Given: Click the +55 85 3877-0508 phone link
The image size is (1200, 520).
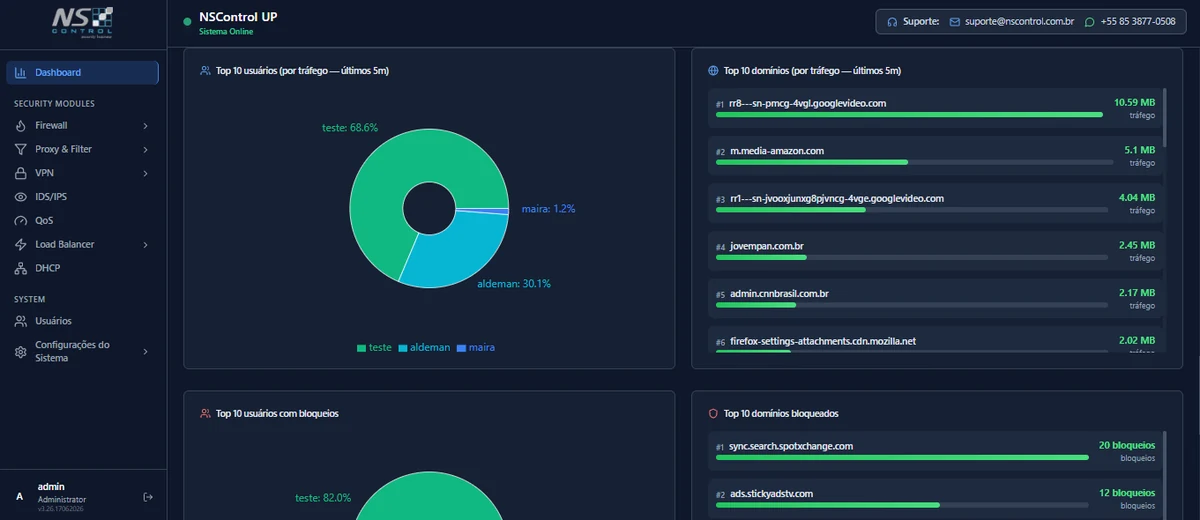Looking at the screenshot, I should click(x=1137, y=21).
